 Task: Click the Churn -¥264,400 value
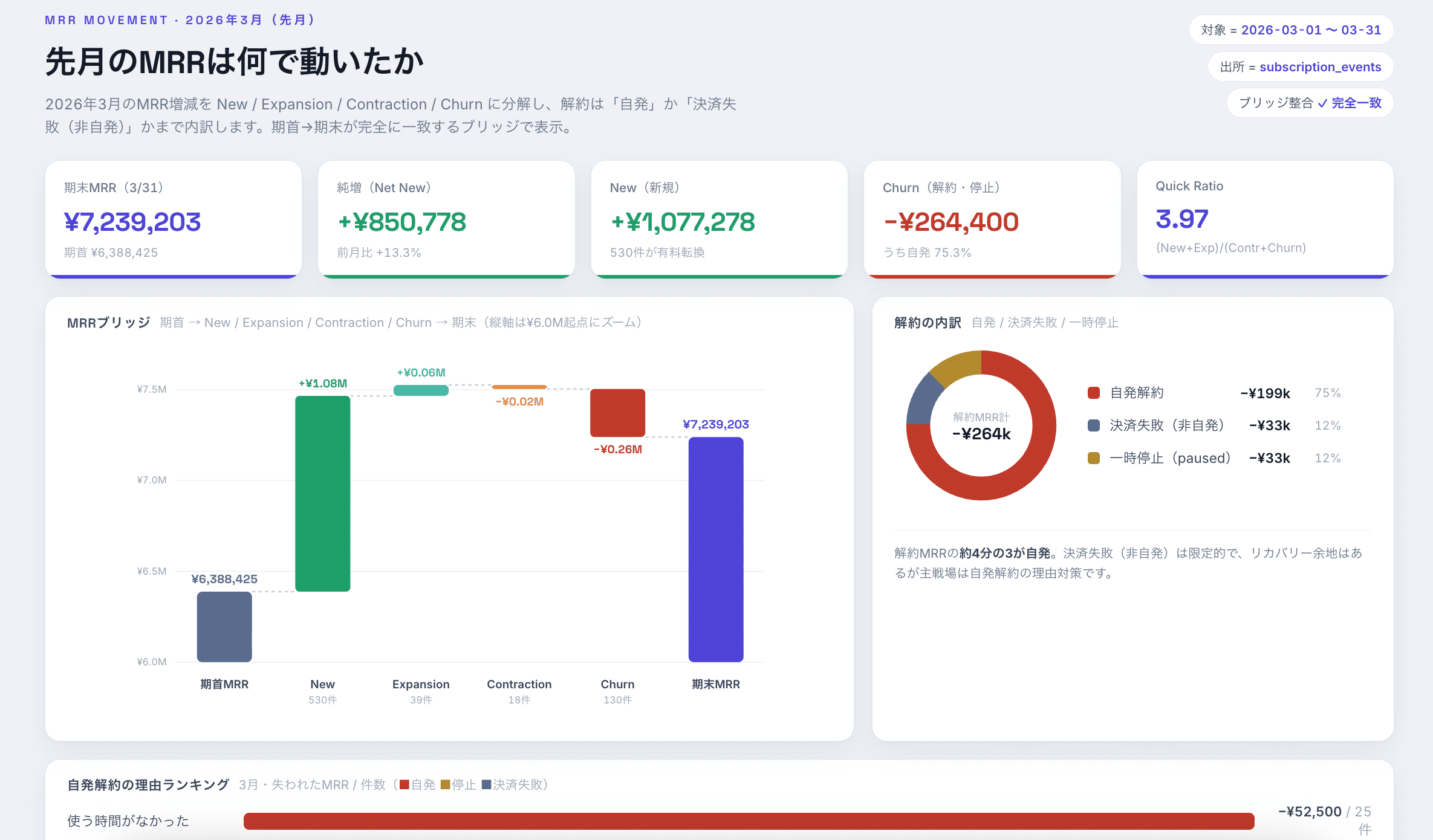(951, 222)
